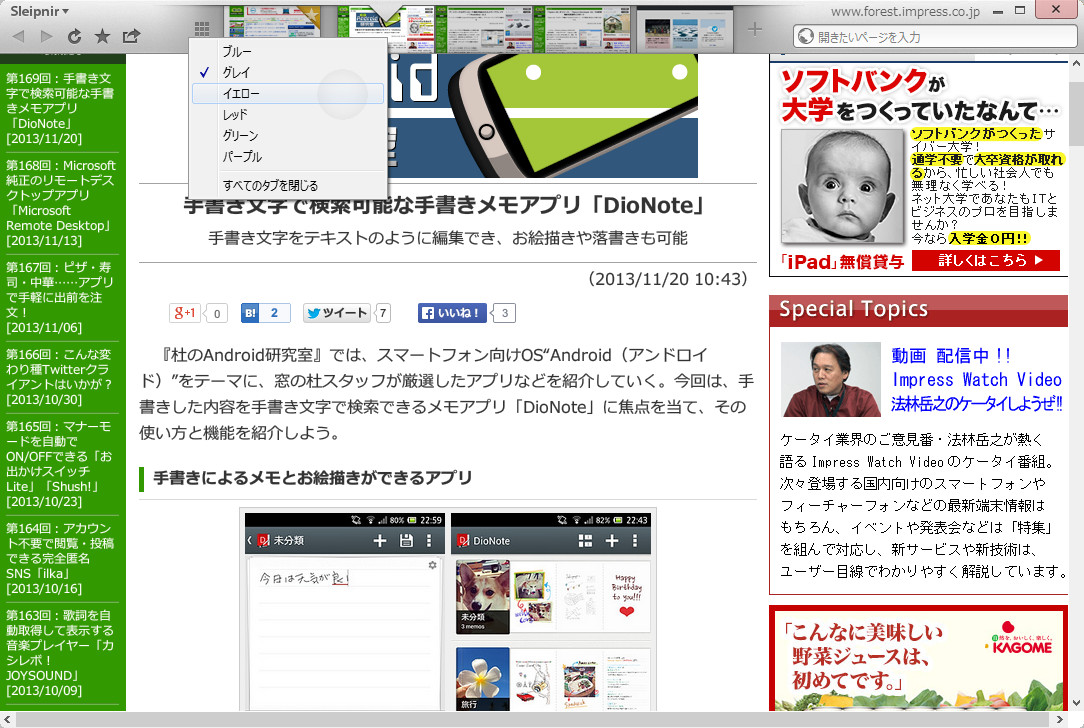Choose パープル in the color menu
The image size is (1084, 728).
[288, 157]
